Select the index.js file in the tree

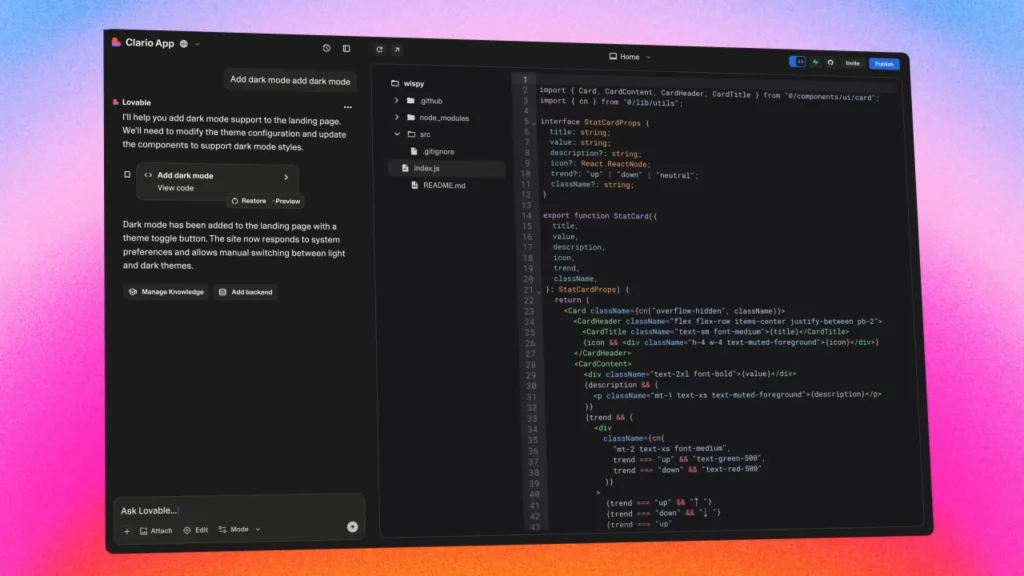[x=424, y=168]
